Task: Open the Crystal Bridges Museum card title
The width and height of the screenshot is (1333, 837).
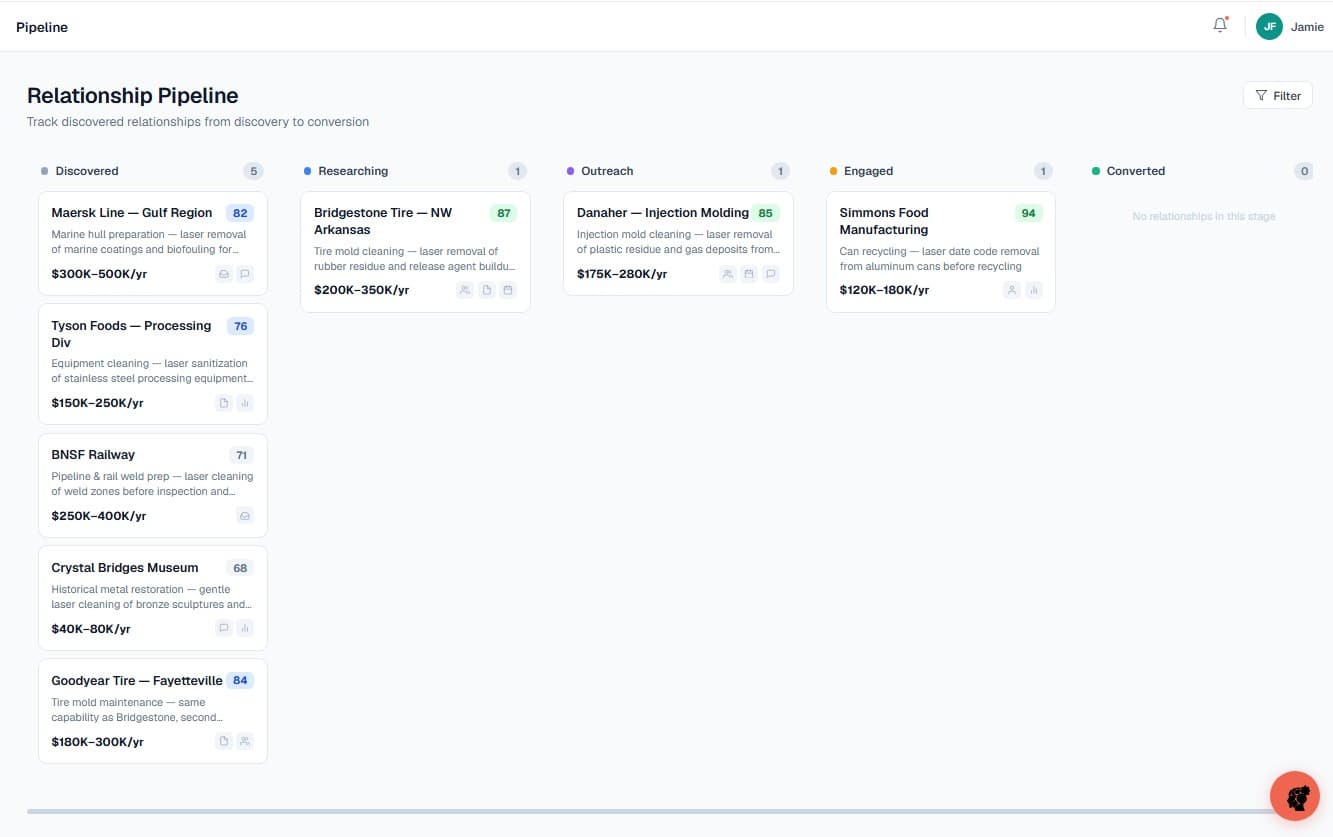Action: 125,568
